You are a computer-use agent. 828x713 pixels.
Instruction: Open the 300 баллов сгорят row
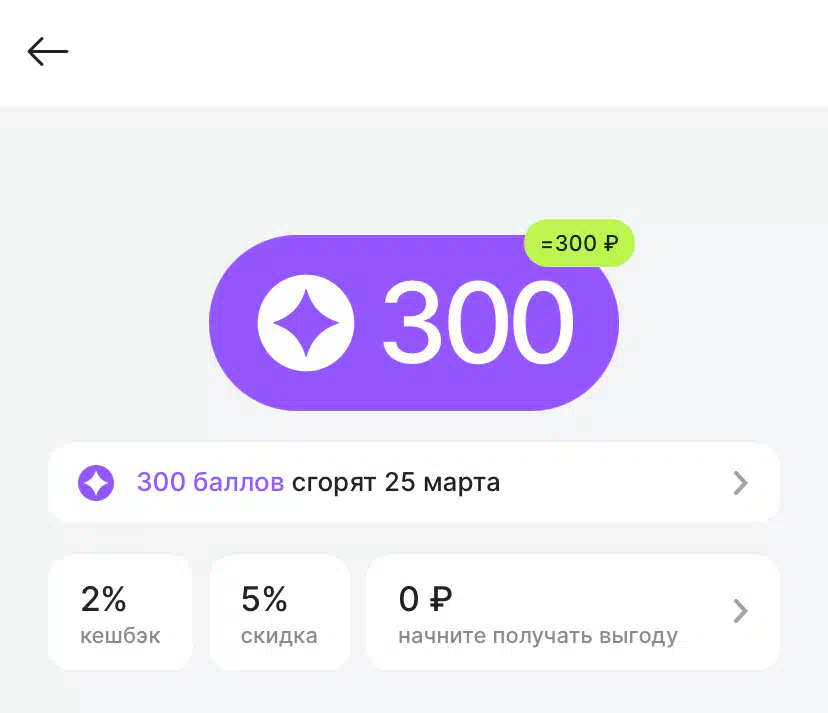413,483
